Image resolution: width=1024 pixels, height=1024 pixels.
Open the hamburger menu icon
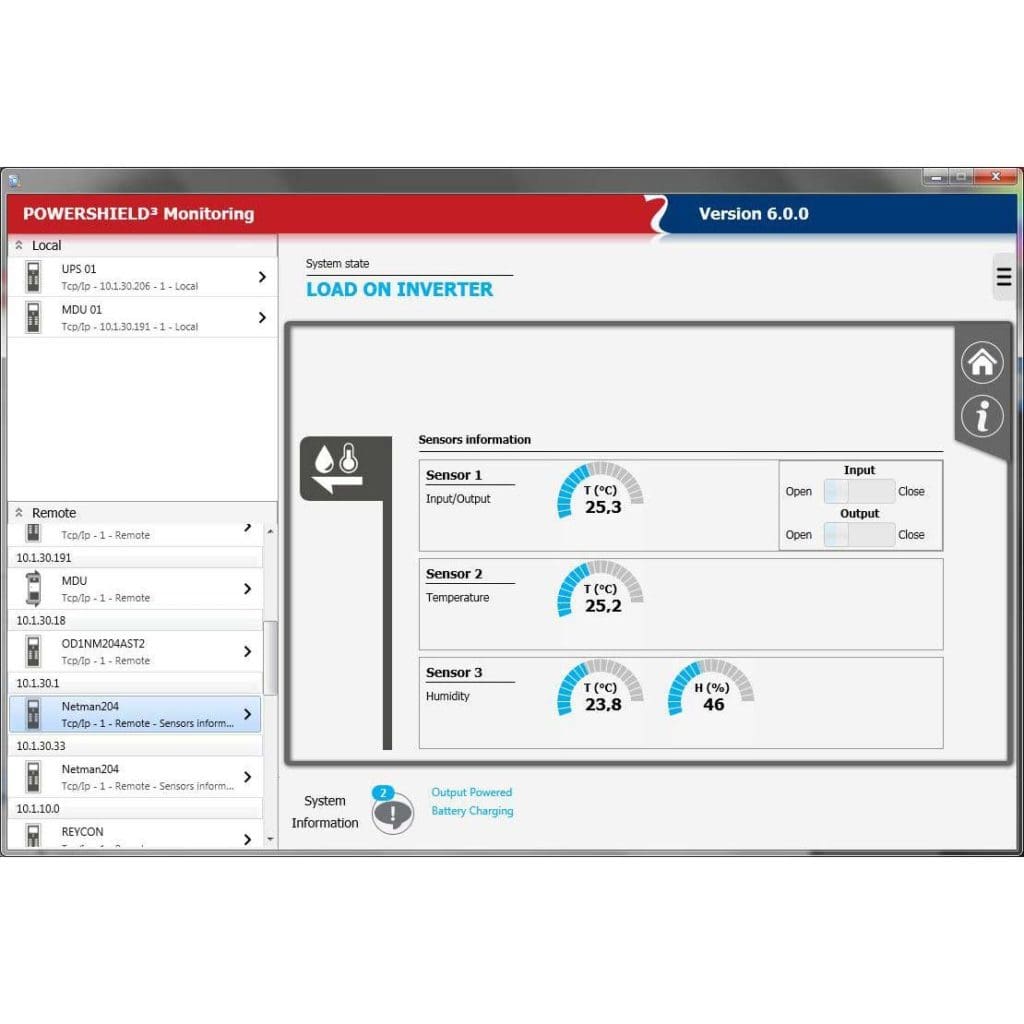[x=1004, y=277]
